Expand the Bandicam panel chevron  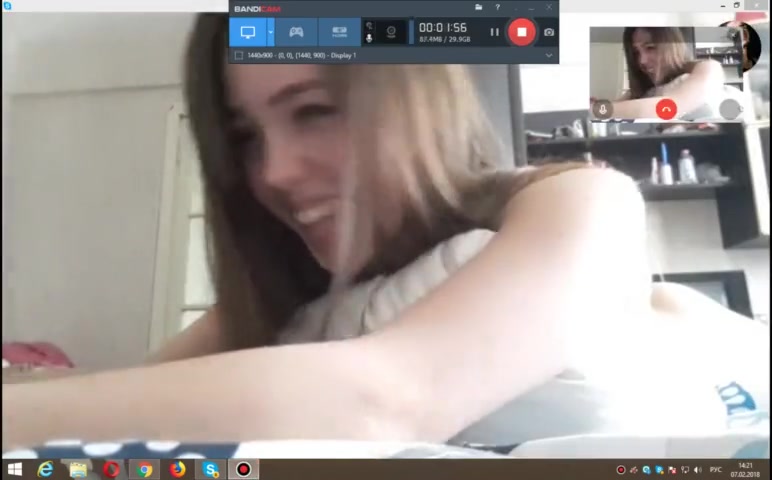click(x=548, y=55)
